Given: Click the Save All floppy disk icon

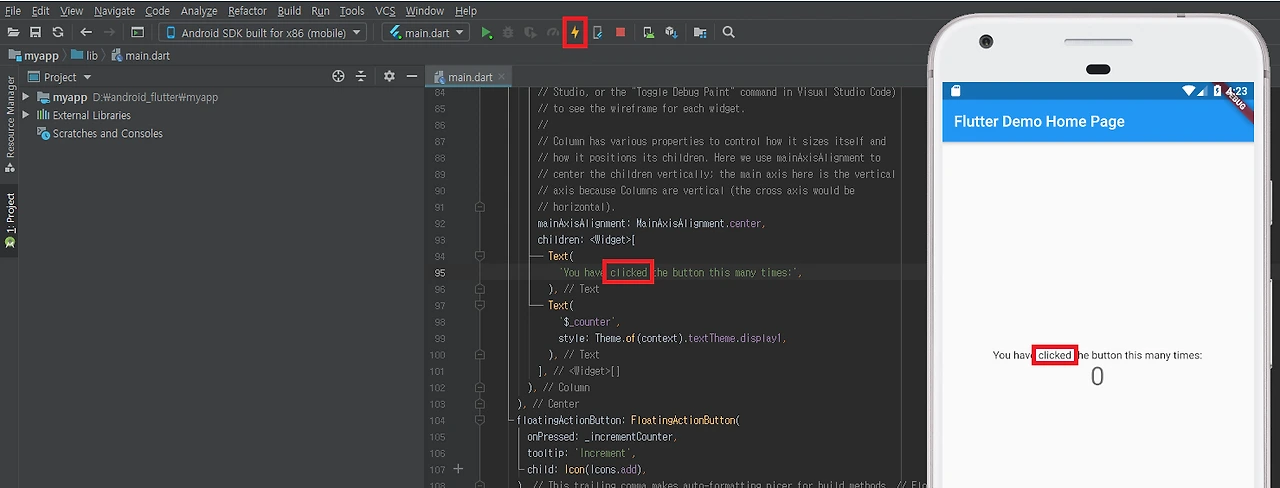Looking at the screenshot, I should [x=36, y=33].
